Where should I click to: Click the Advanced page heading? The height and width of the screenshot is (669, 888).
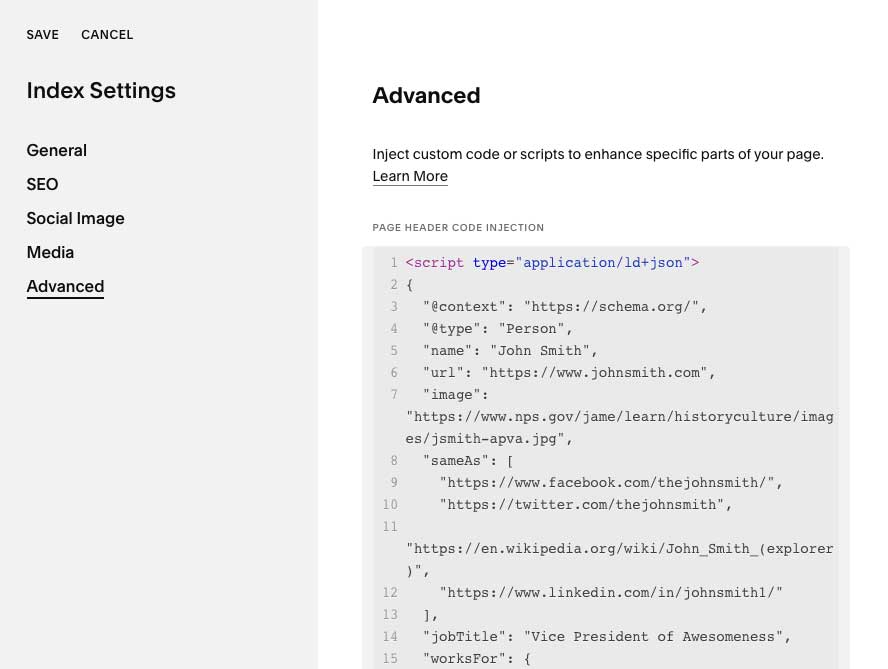(426, 96)
